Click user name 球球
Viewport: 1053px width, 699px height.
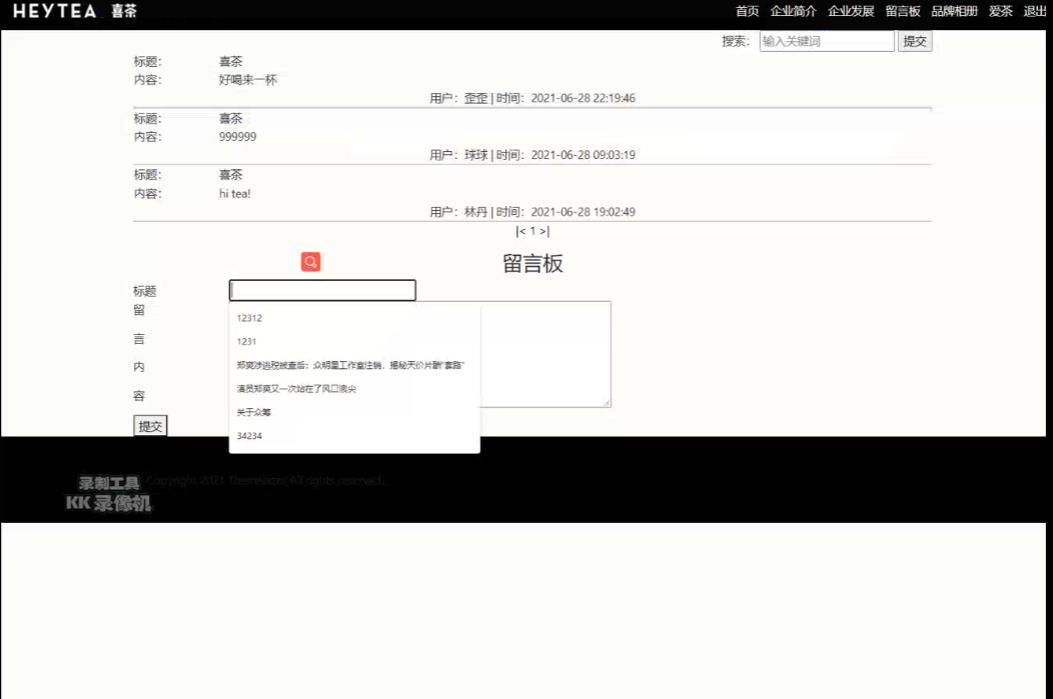click(x=476, y=155)
